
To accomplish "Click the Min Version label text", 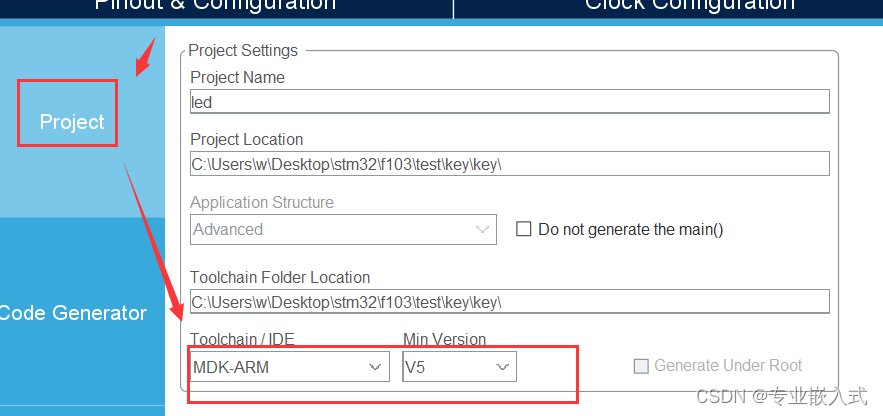I will click(x=444, y=340).
